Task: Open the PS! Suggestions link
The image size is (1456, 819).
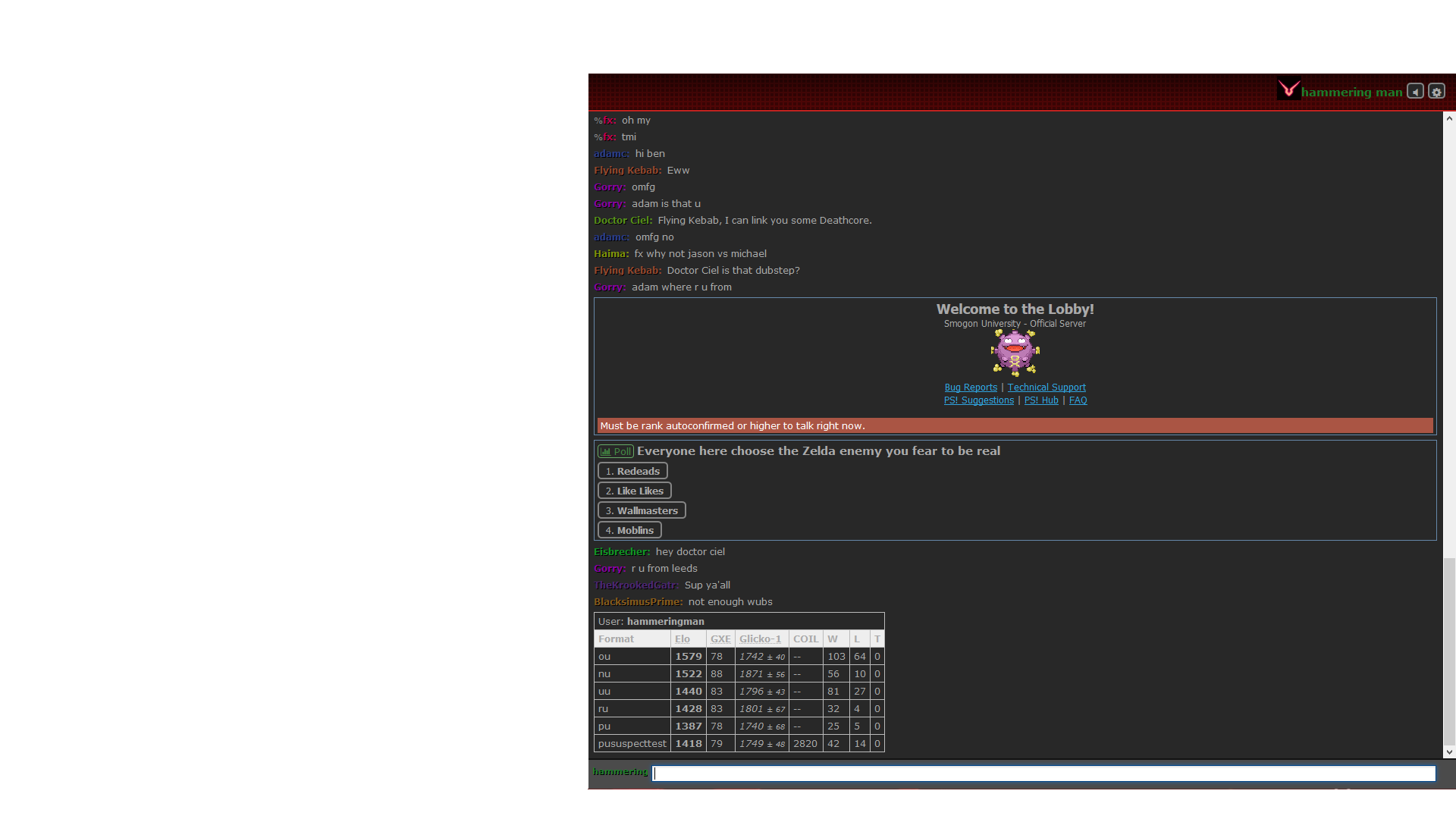Action: tap(978, 400)
